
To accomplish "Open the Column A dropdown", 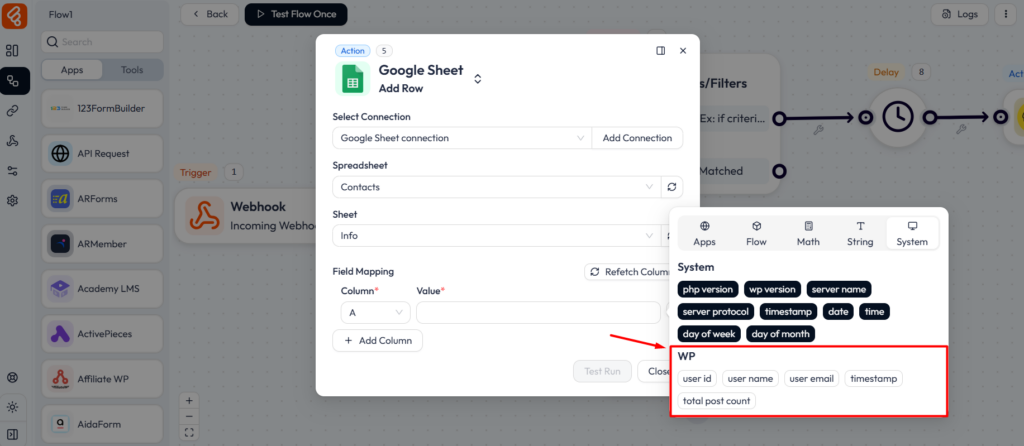I will 376,313.
